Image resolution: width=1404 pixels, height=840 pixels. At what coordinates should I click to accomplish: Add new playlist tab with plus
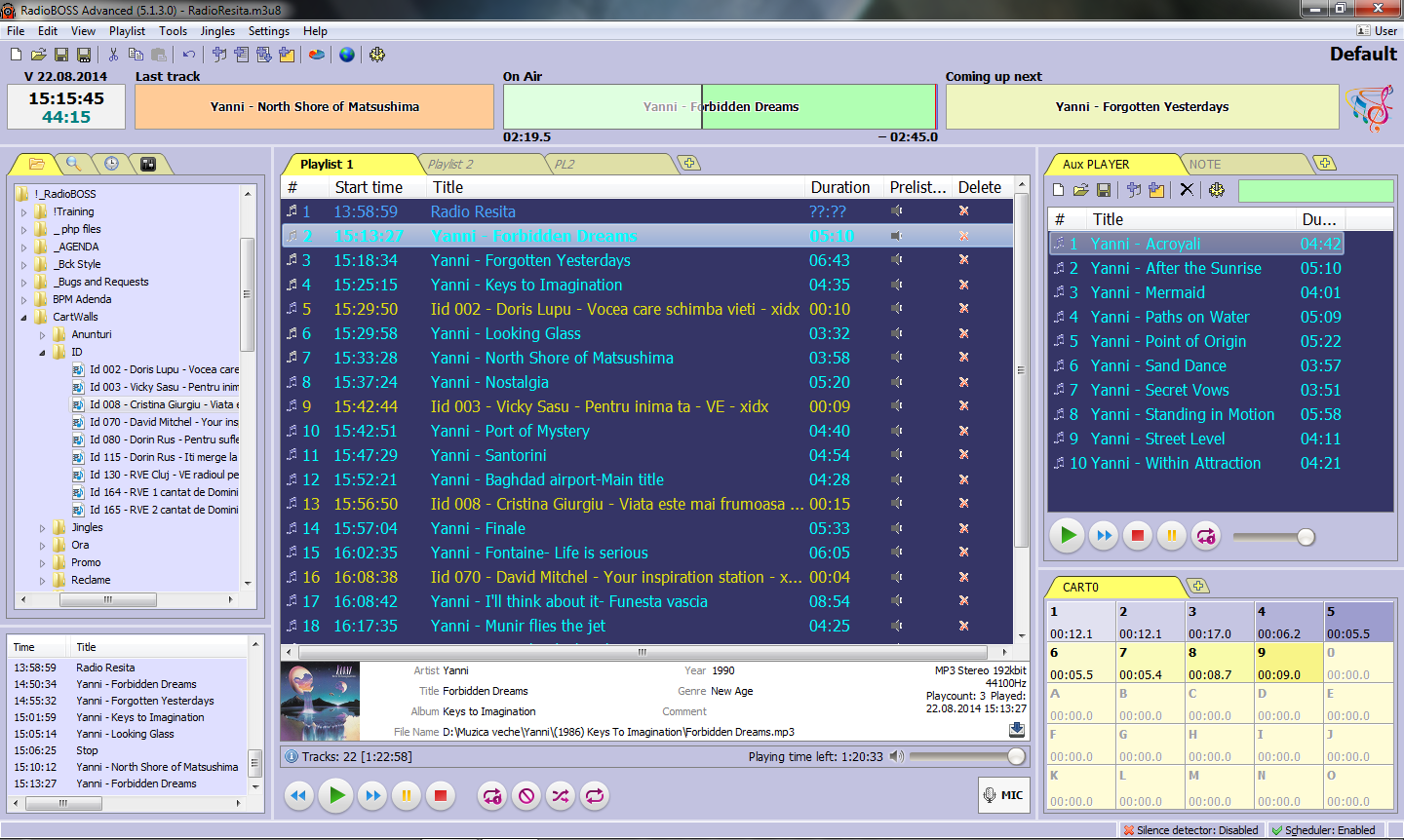689,163
